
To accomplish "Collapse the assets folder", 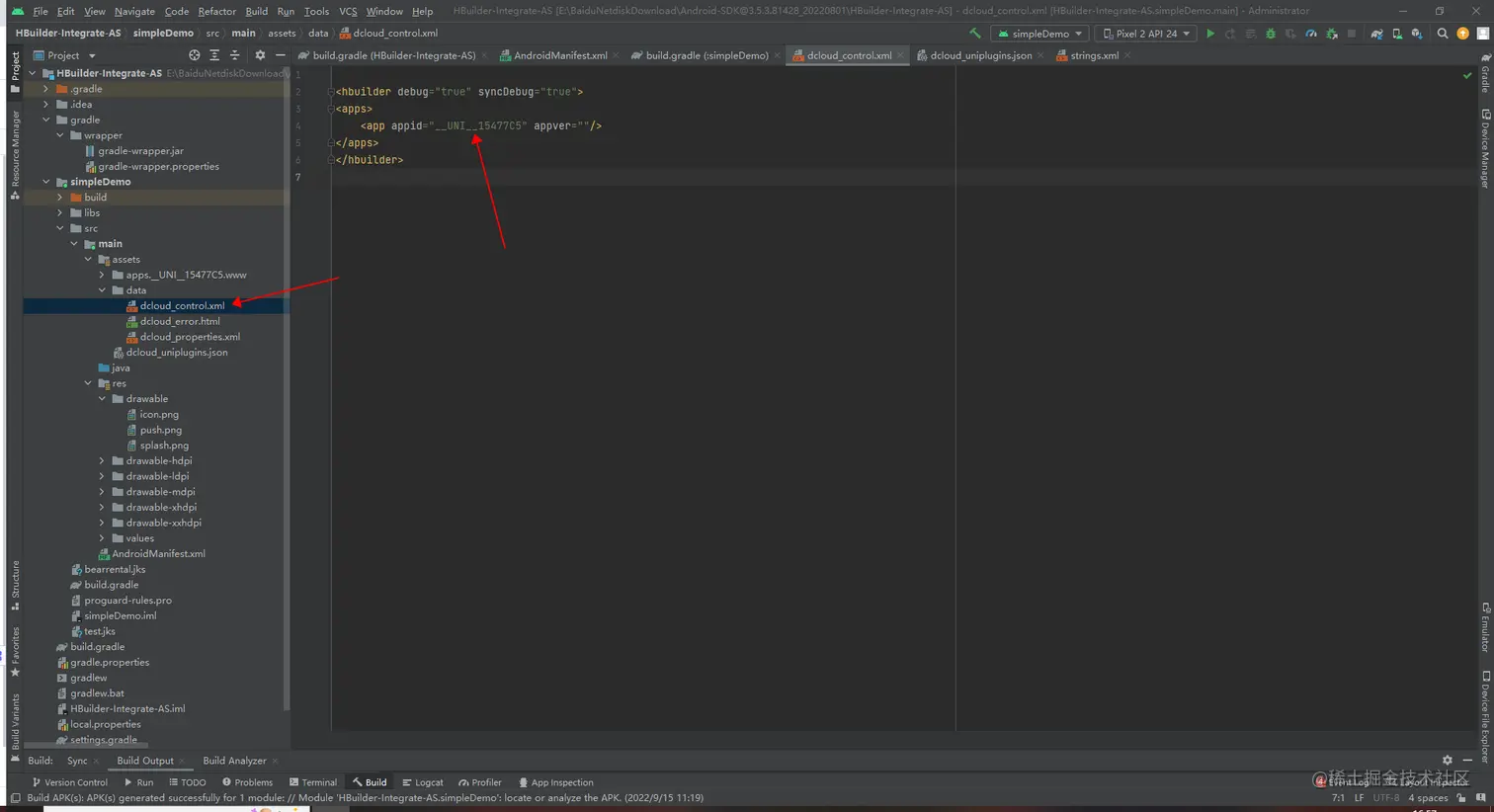I will coord(88,260).
